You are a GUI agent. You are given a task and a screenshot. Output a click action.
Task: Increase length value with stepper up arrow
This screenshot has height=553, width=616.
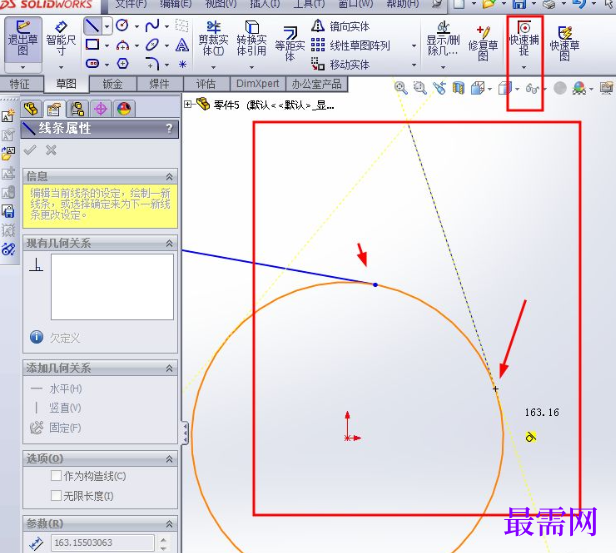(x=163, y=539)
